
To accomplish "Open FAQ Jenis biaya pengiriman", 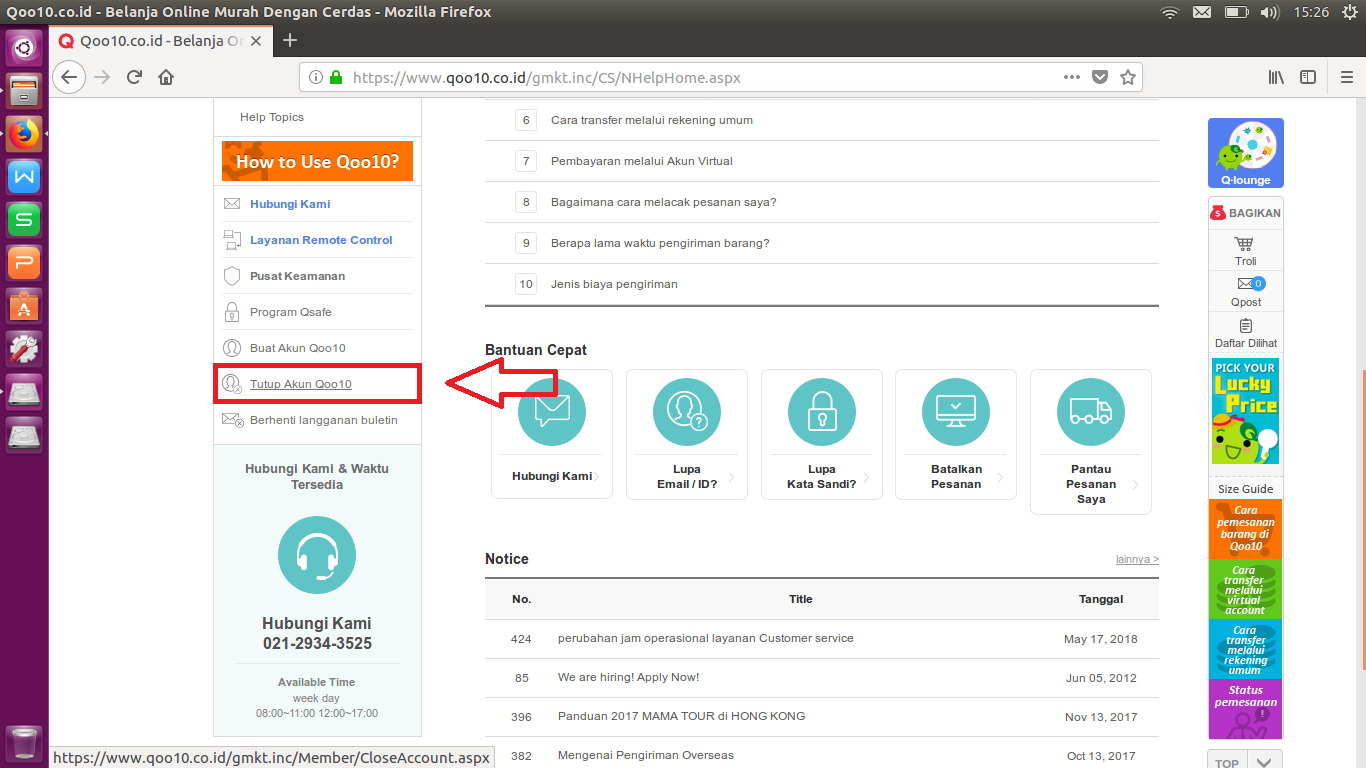I will [x=614, y=284].
